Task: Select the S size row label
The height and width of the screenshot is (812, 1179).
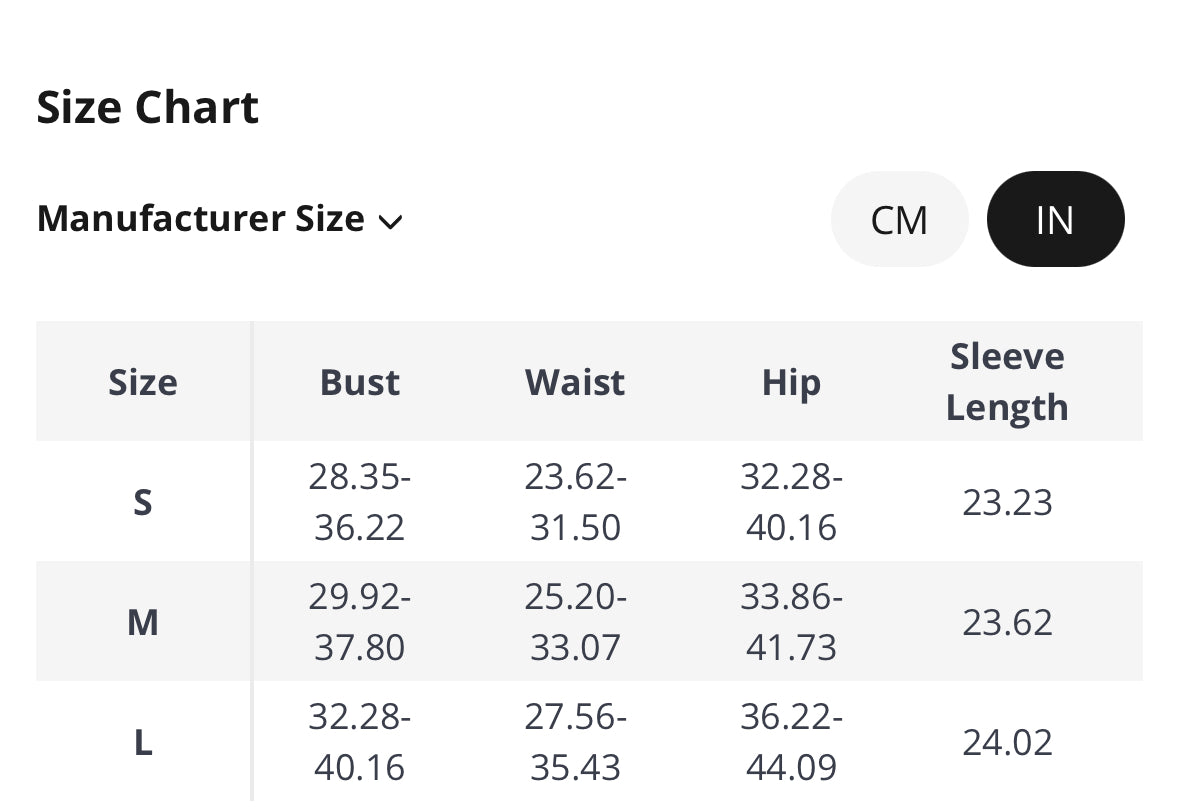Action: [x=143, y=502]
